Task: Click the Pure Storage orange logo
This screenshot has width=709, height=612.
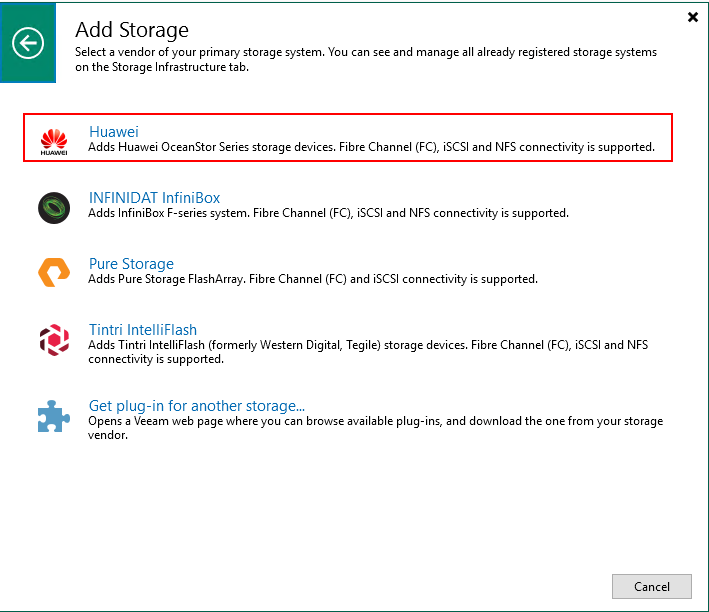Action: [x=54, y=272]
